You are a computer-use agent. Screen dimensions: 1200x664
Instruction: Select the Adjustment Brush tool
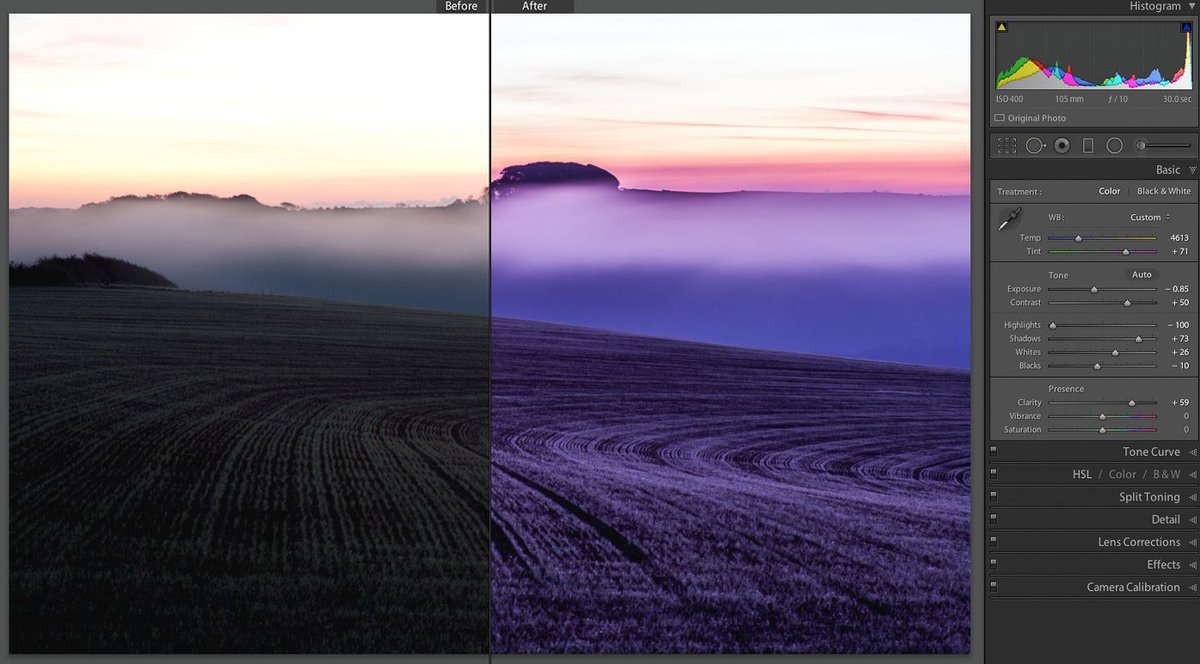pyautogui.click(x=1163, y=146)
